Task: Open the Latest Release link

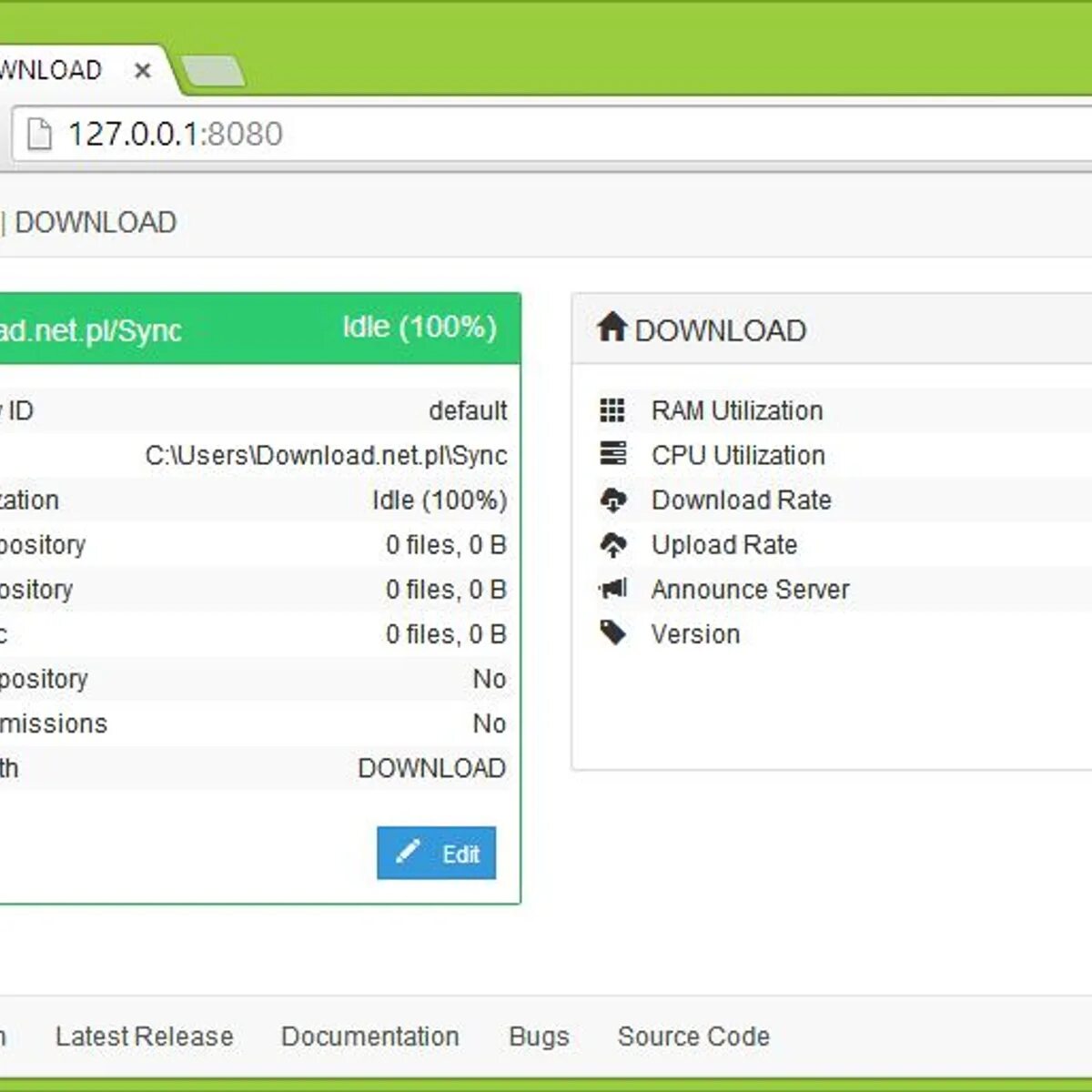Action: pos(144,1036)
